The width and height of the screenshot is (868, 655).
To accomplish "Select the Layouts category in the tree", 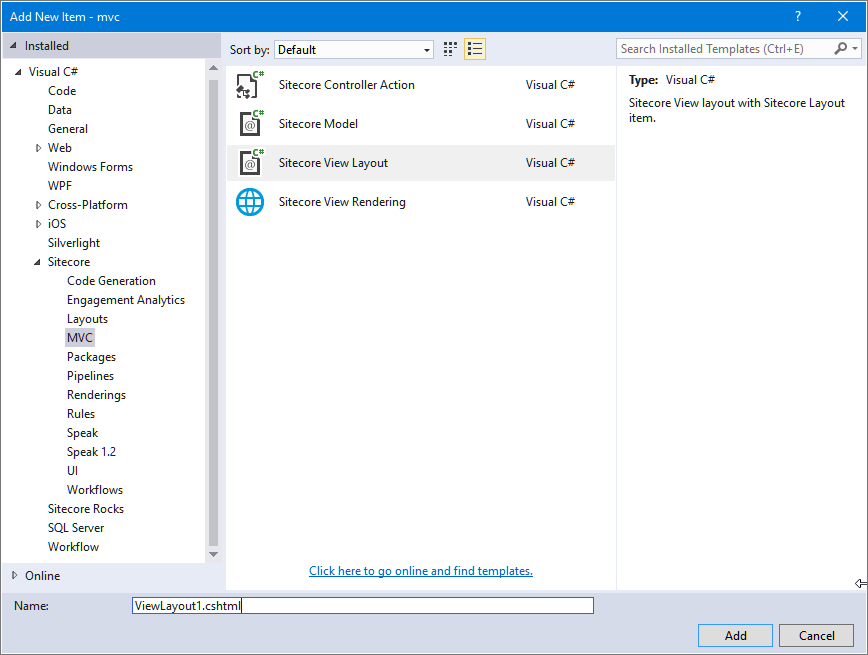I will pyautogui.click(x=87, y=318).
